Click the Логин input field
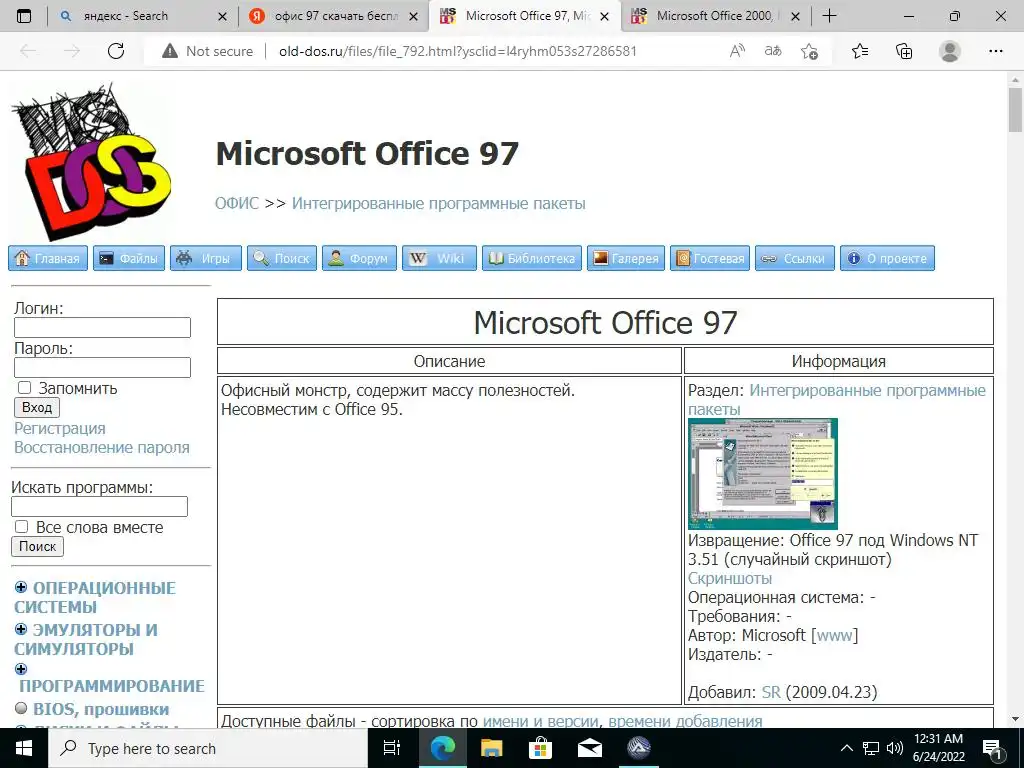Screen dimensions: 1024x768 [103, 327]
